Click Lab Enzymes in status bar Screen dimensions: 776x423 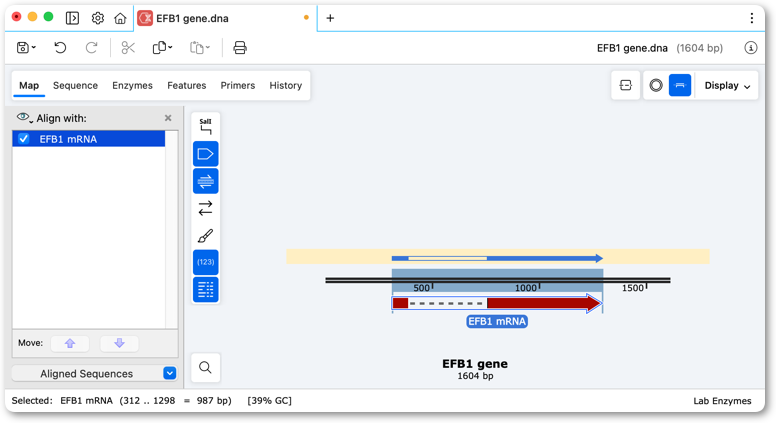722,401
